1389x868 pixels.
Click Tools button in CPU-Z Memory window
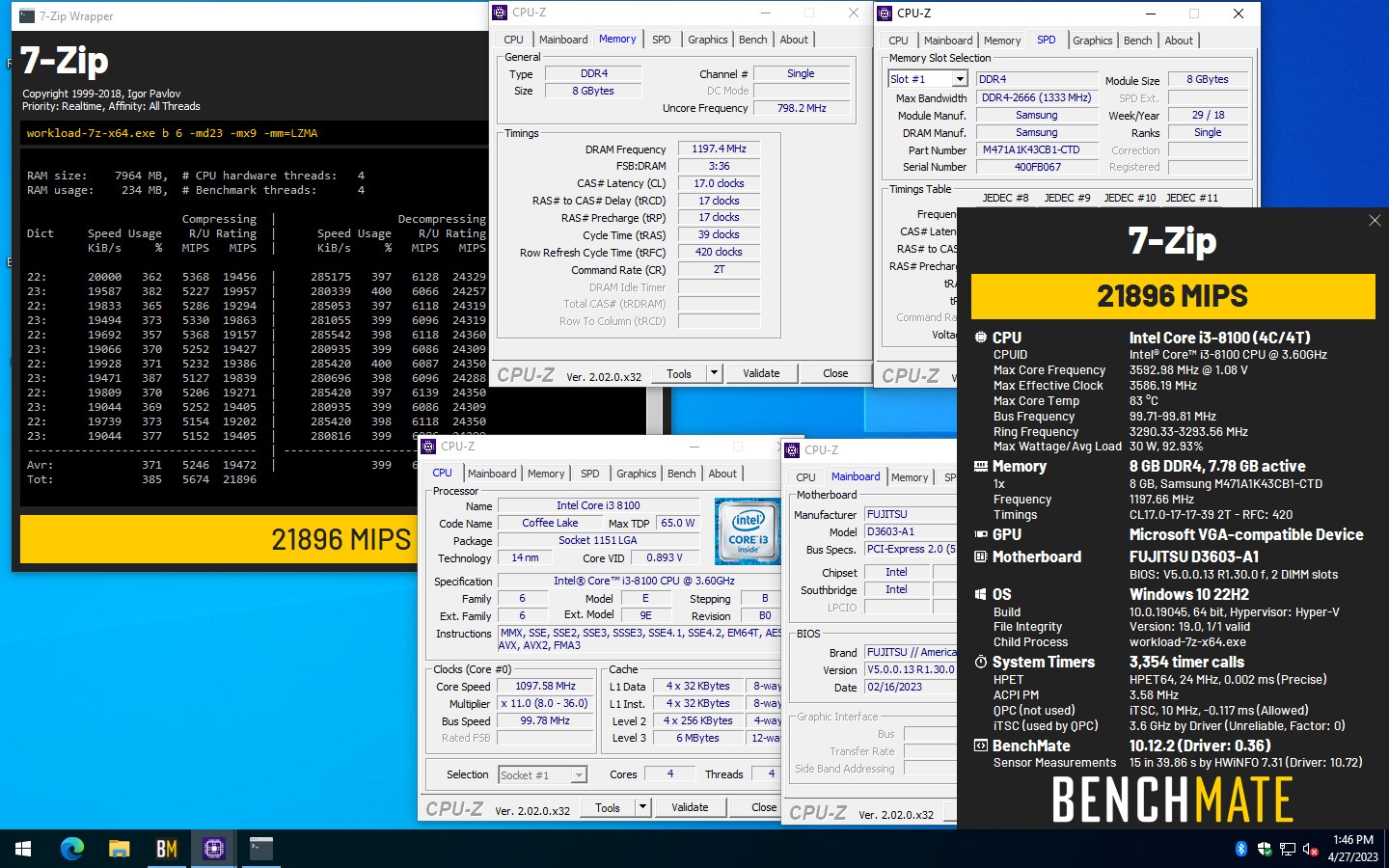tap(679, 373)
